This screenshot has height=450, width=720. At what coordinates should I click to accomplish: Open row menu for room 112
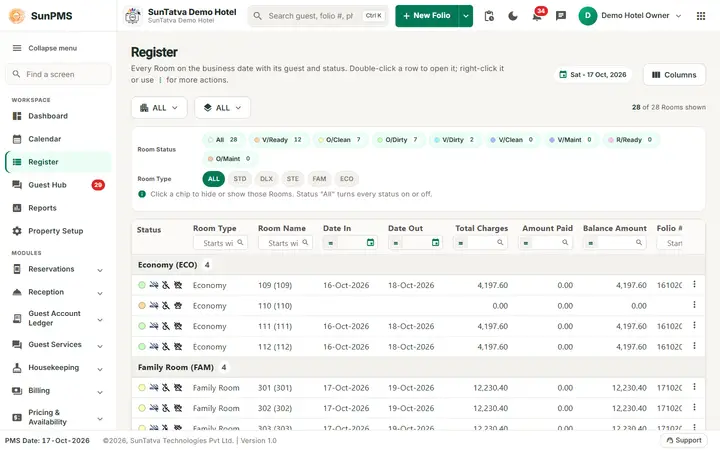pos(694,346)
